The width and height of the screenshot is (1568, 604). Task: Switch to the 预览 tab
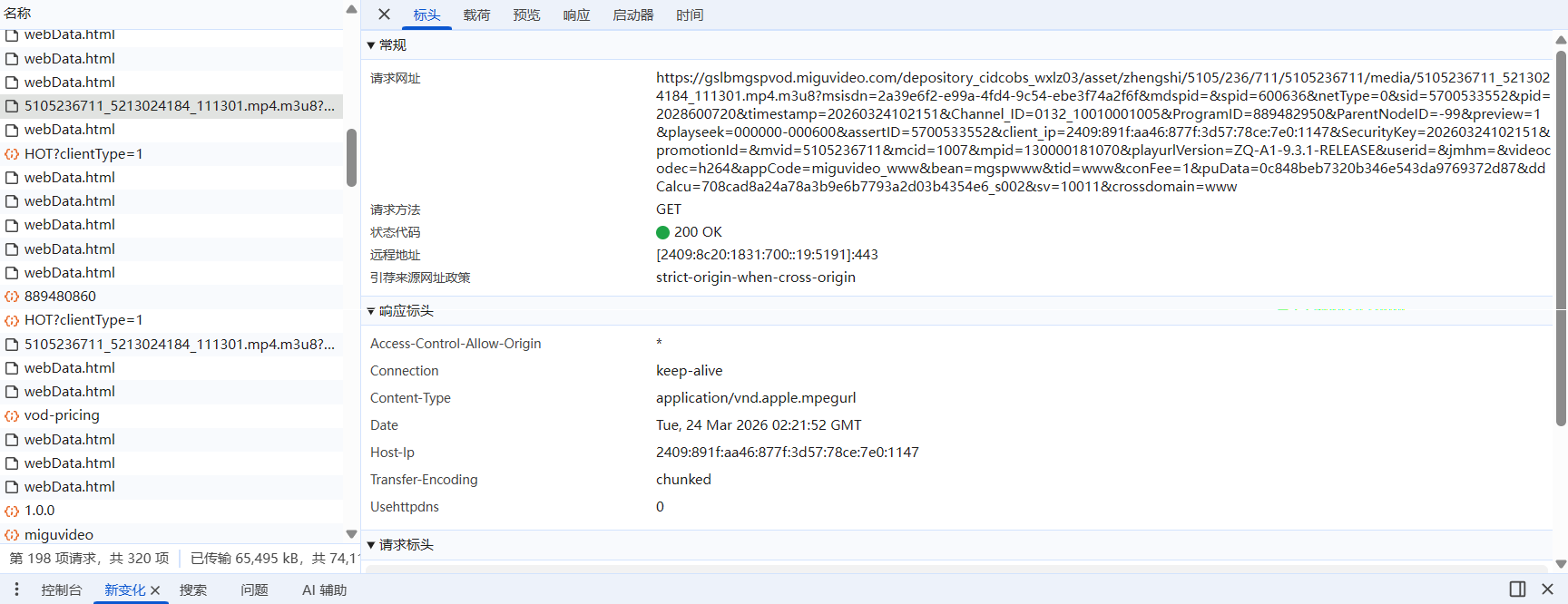(526, 15)
